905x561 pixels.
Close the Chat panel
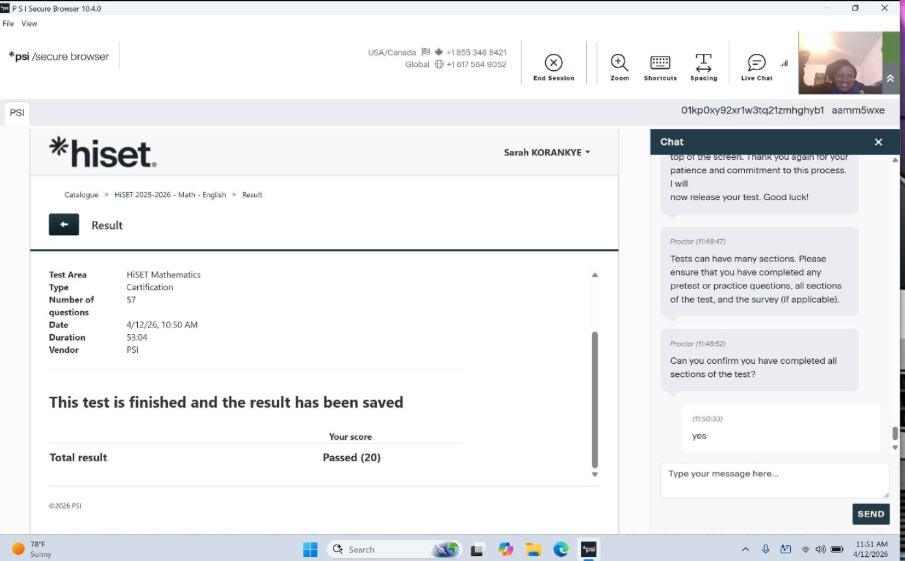(x=878, y=142)
